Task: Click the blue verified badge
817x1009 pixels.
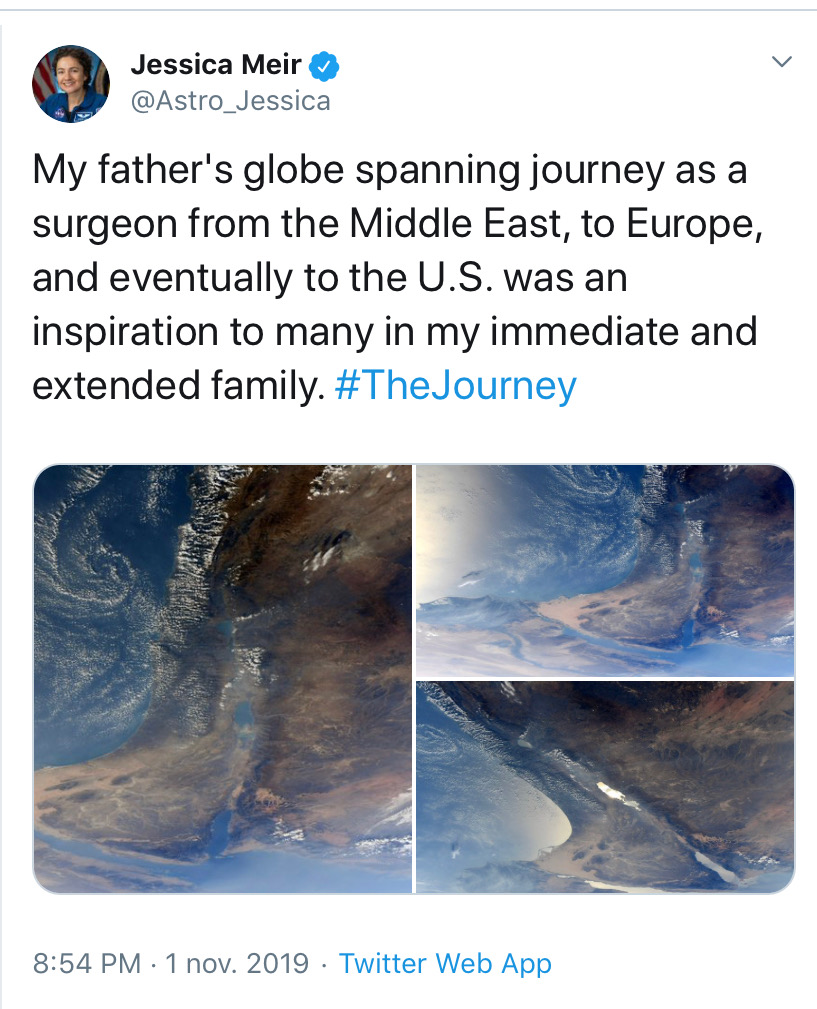Action: click(324, 67)
